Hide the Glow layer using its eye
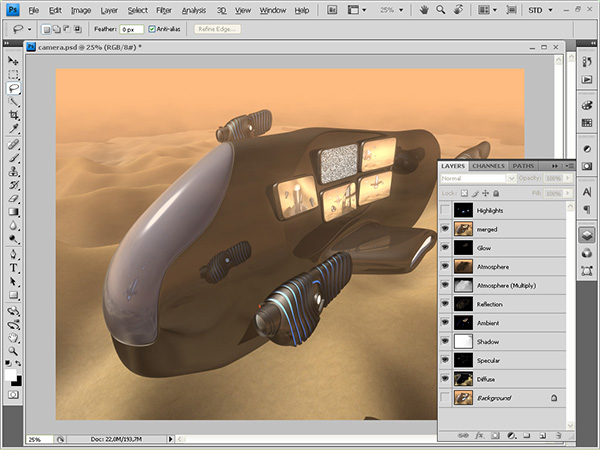Viewport: 600px width, 450px height. point(445,248)
